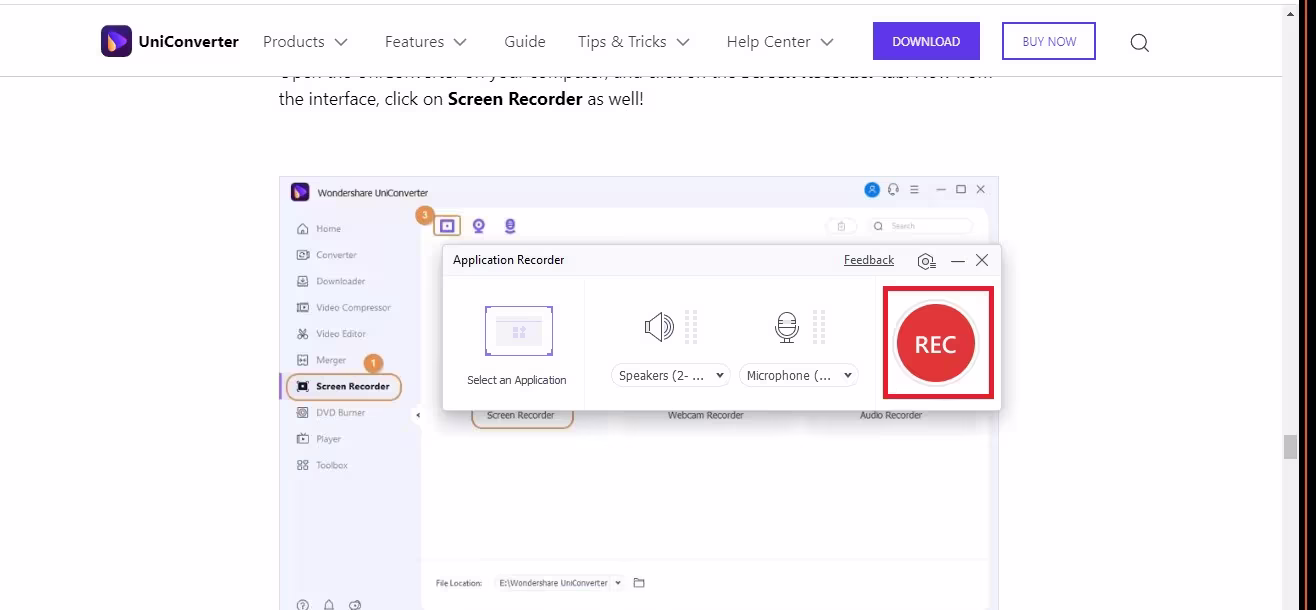Expand the Help Center menu
This screenshot has width=1316, height=610.
coord(780,42)
